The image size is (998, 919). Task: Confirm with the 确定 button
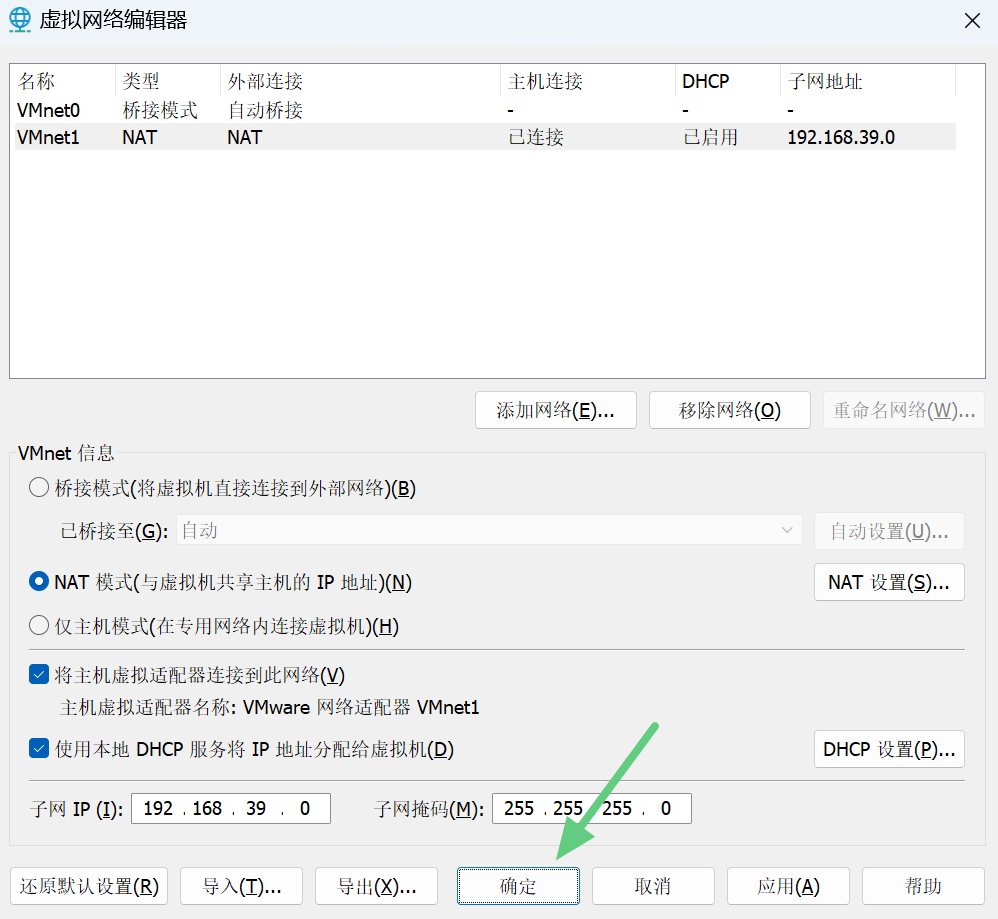pyautogui.click(x=518, y=886)
